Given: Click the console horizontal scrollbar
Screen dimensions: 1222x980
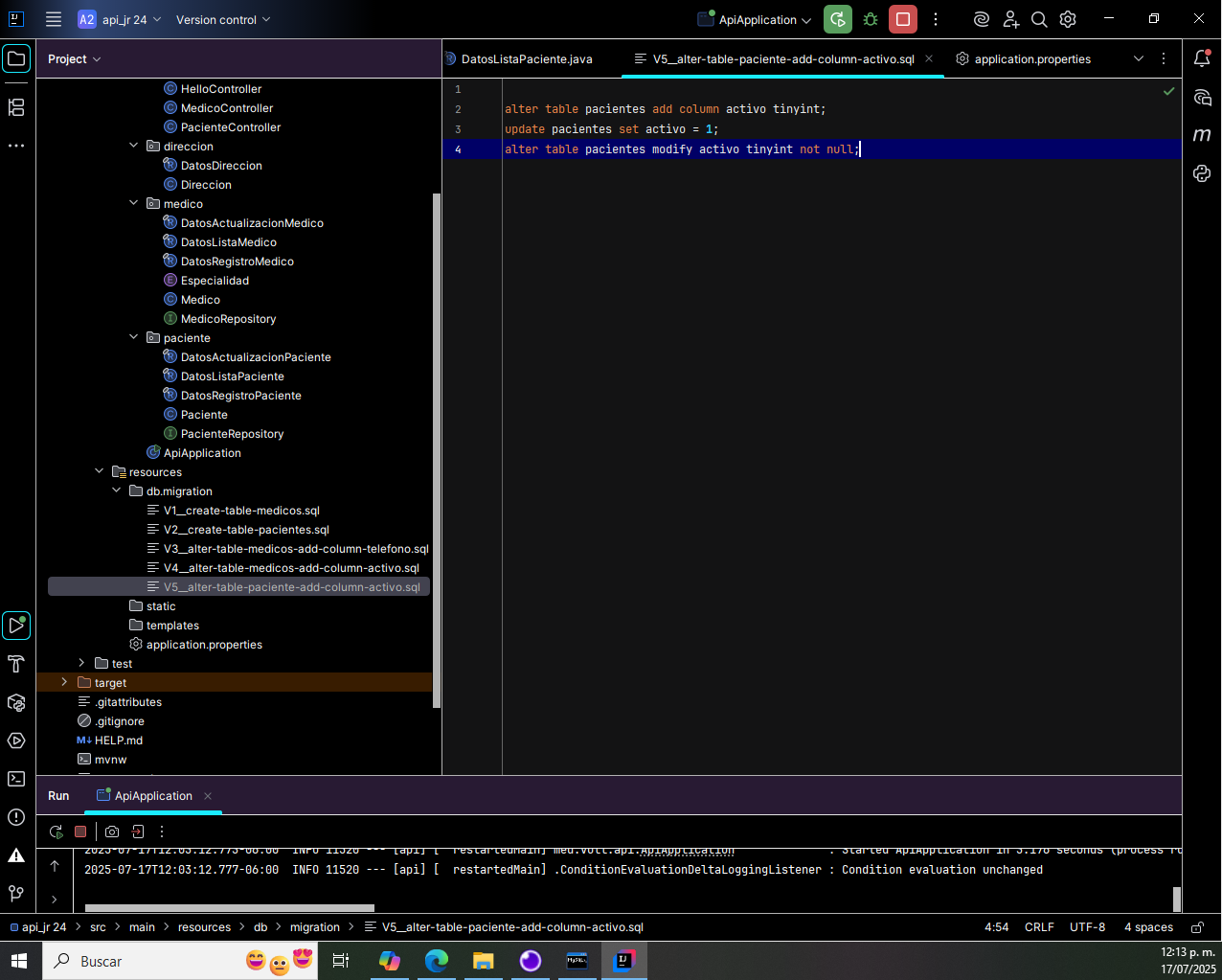Looking at the screenshot, I should (229, 908).
